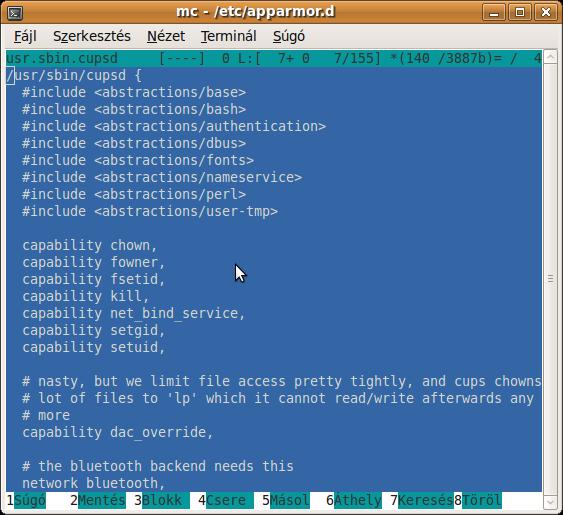Maximize the mc terminal window
The image size is (563, 515).
click(520, 13)
